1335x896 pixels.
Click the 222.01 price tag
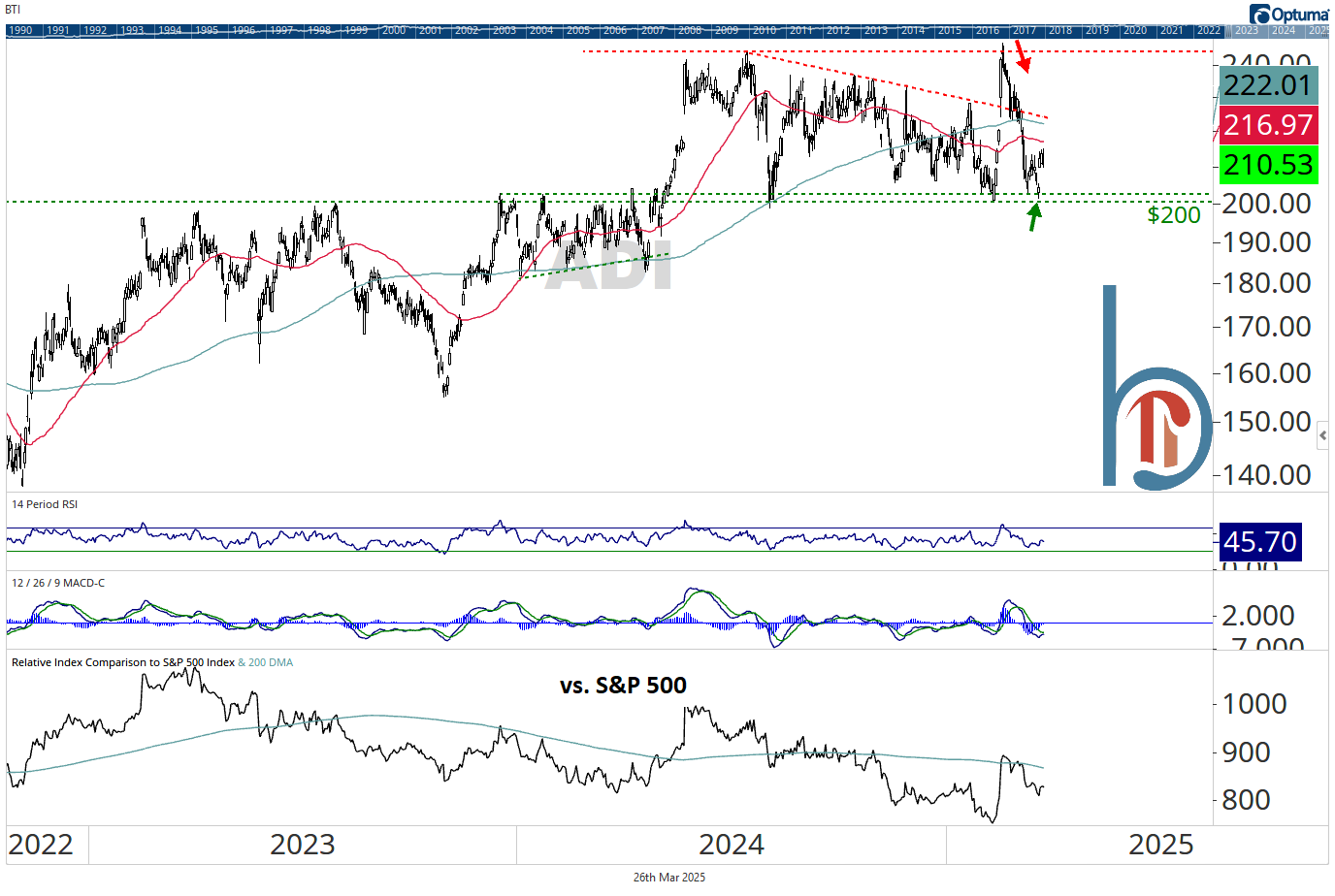[1267, 85]
